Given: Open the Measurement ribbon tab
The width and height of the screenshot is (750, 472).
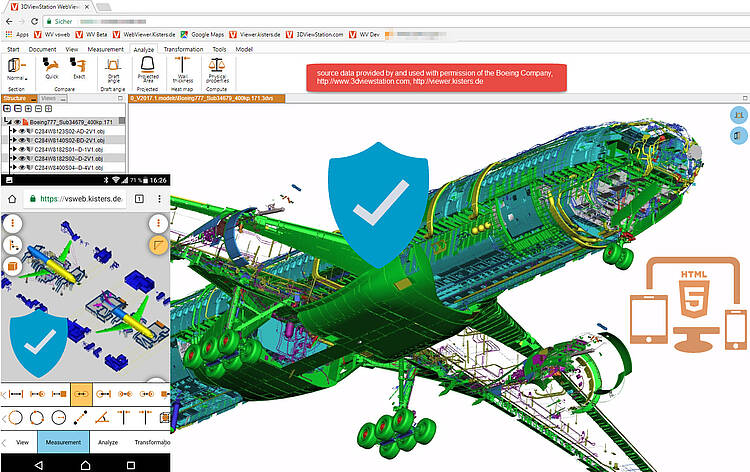Looking at the screenshot, I should point(106,49).
